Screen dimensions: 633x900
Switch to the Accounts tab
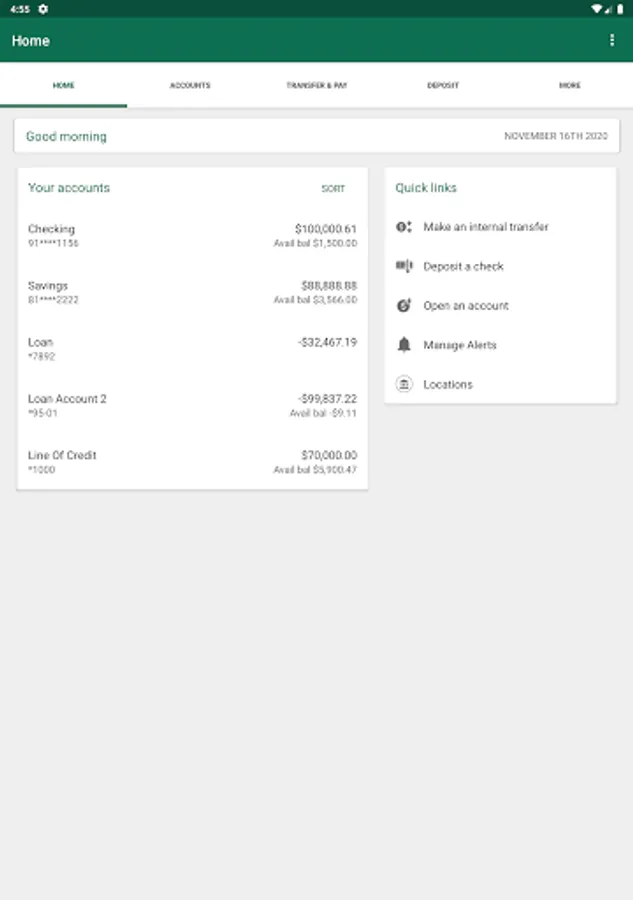[190, 85]
